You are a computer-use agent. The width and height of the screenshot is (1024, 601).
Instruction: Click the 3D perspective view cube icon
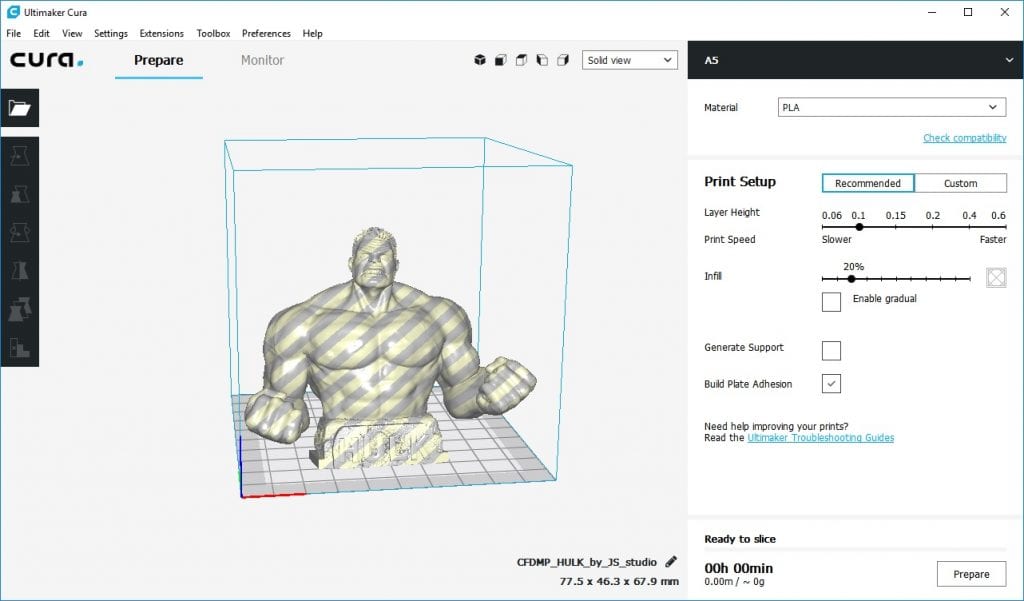click(x=480, y=60)
